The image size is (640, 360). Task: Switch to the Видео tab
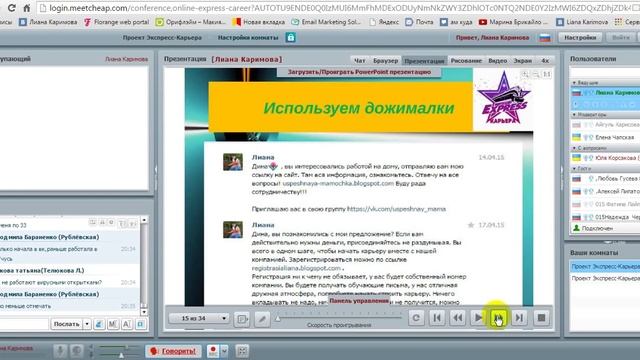[x=498, y=60]
